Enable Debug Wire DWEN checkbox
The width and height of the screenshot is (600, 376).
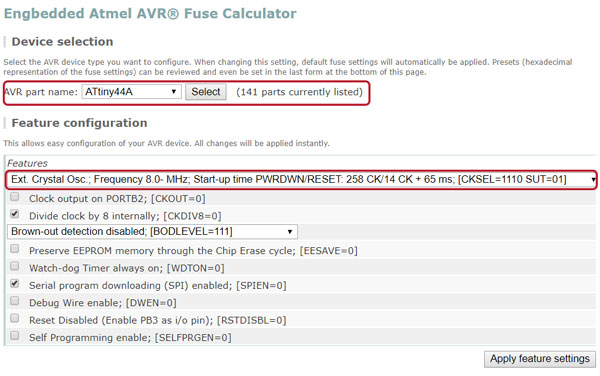coord(15,301)
